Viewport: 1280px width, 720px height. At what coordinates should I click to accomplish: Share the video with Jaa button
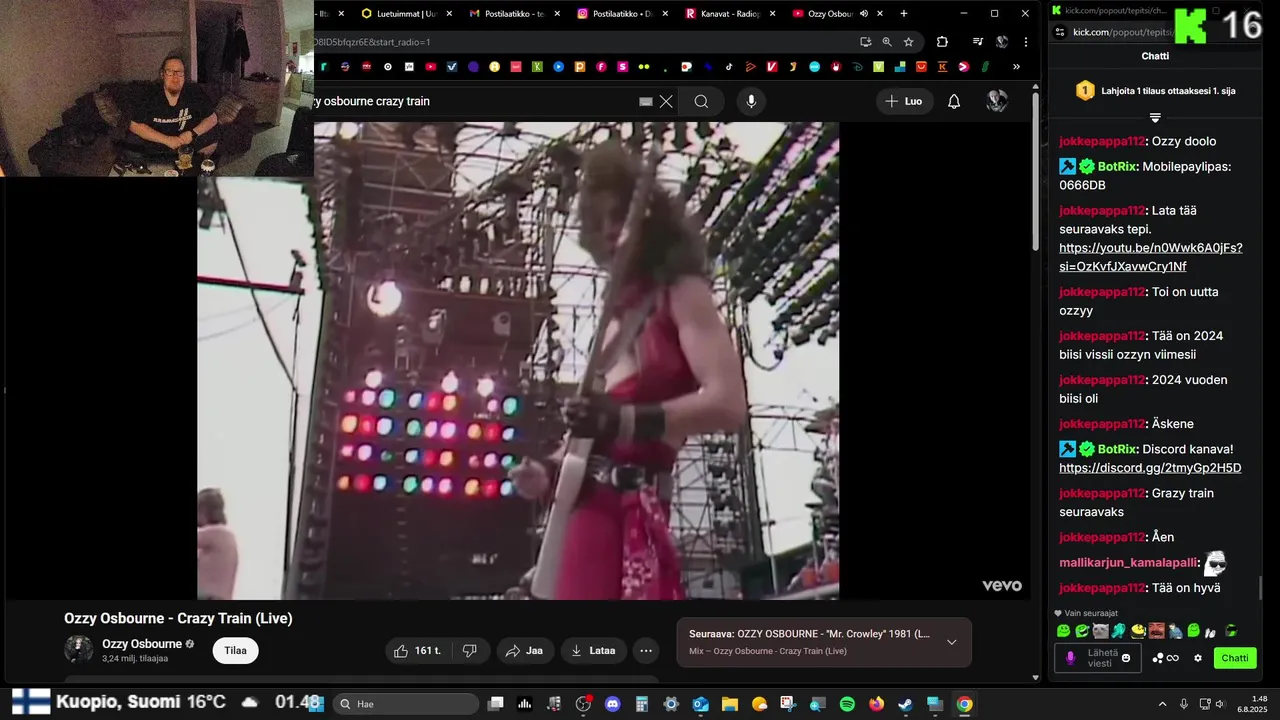525,651
